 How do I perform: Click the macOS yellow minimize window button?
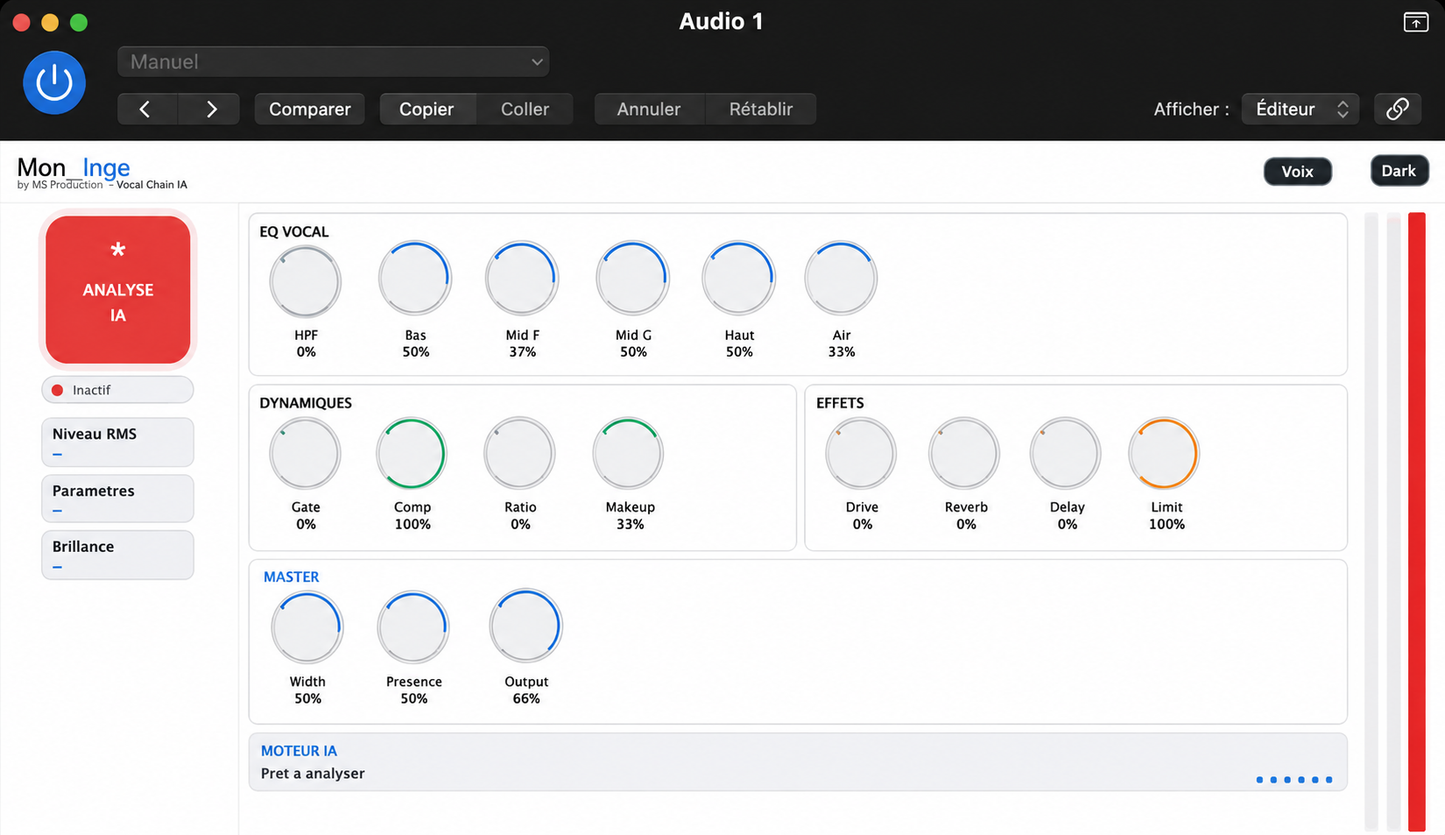point(50,22)
